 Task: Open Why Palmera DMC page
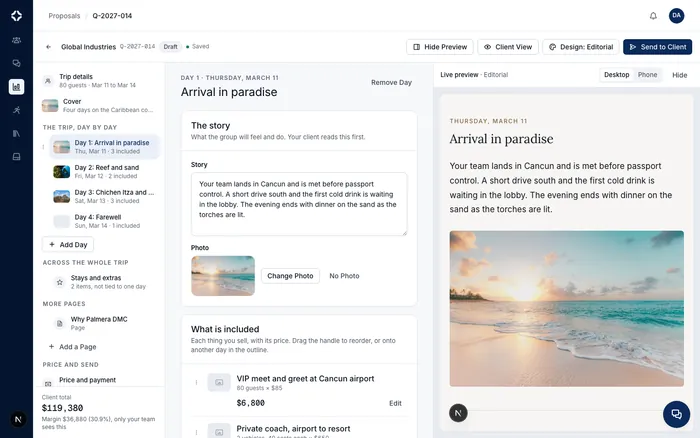click(104, 323)
